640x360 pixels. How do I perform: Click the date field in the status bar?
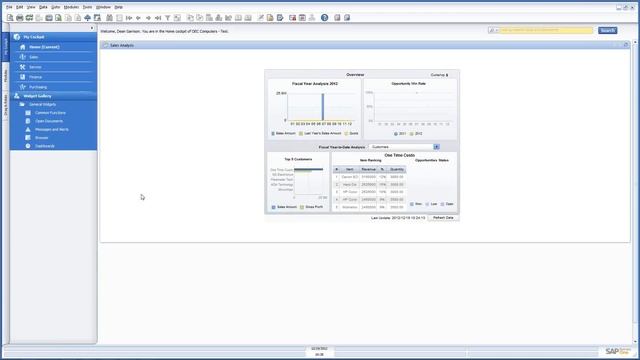point(319,349)
